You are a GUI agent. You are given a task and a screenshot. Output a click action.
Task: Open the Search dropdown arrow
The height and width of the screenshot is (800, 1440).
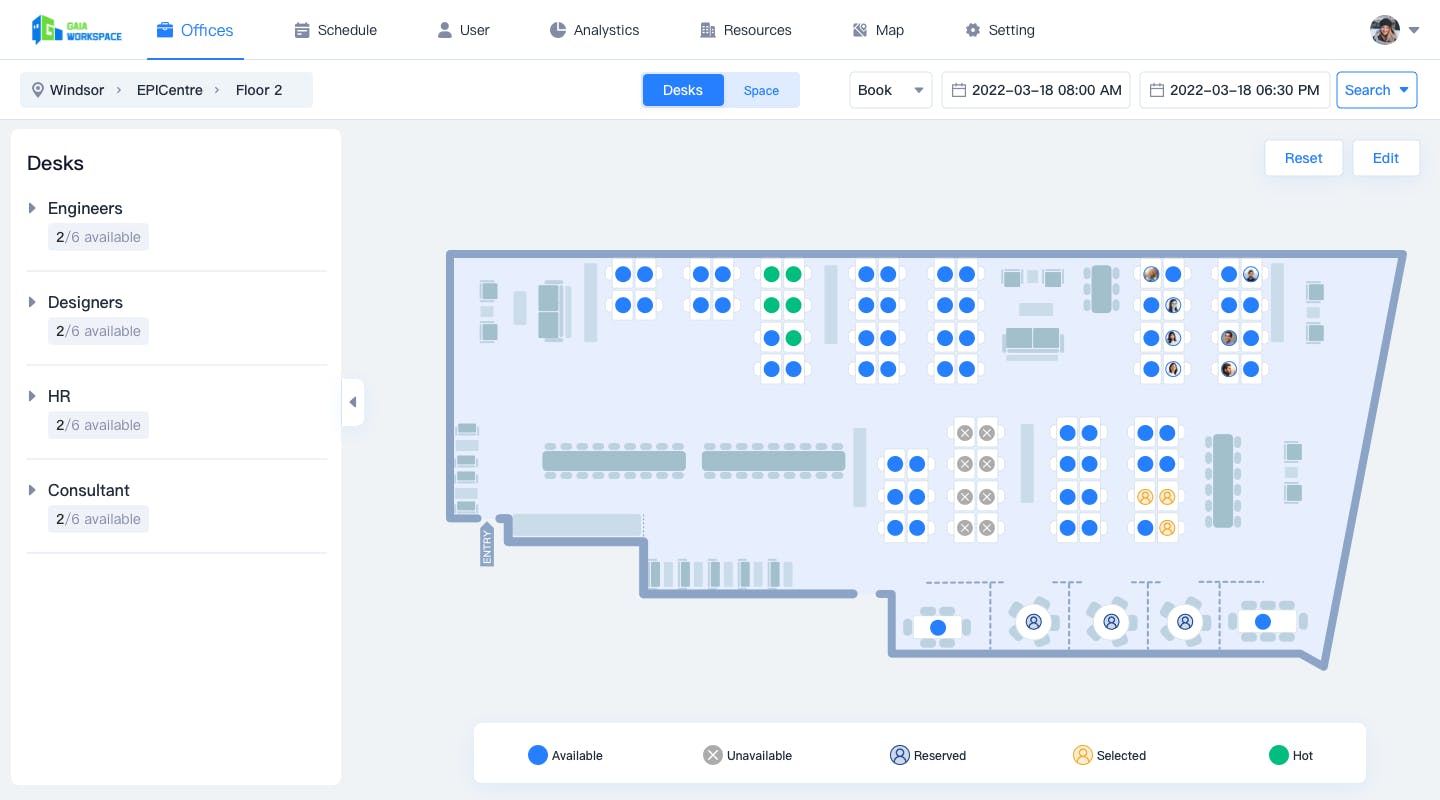[1404, 90]
